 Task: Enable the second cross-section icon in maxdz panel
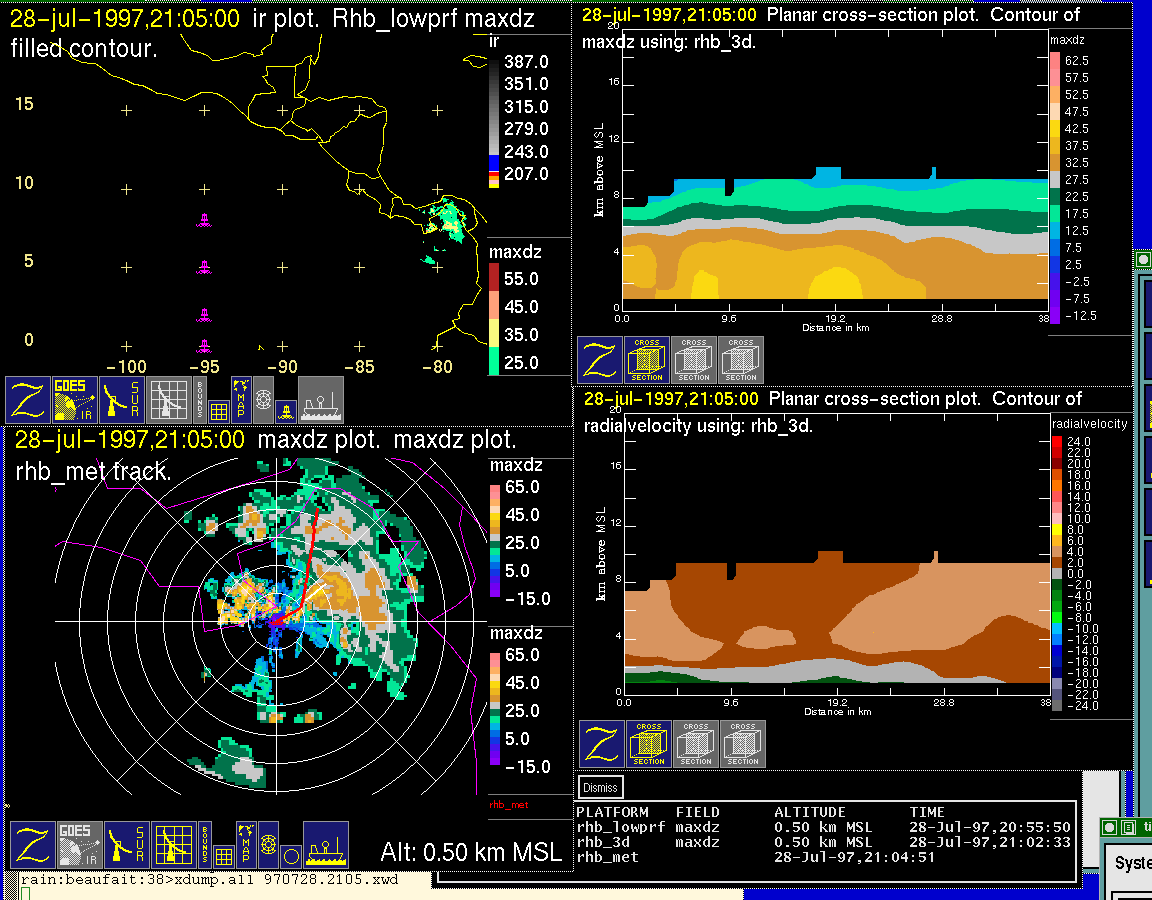coord(694,360)
